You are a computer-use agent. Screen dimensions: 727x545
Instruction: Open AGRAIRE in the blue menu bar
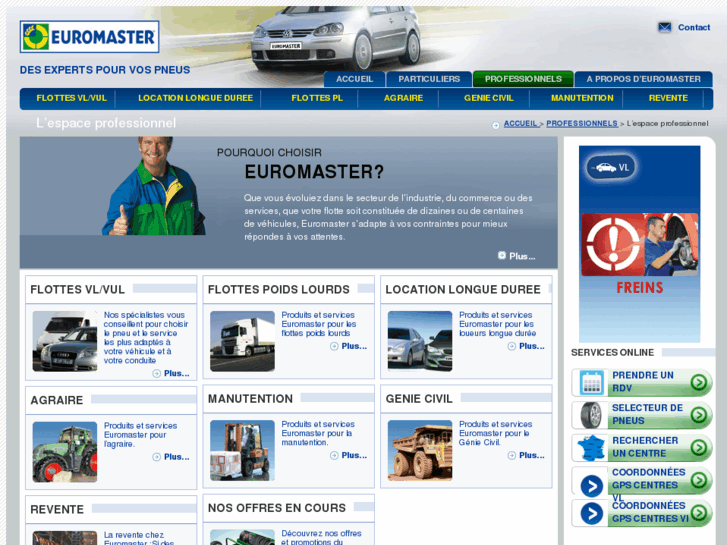pyautogui.click(x=403, y=98)
